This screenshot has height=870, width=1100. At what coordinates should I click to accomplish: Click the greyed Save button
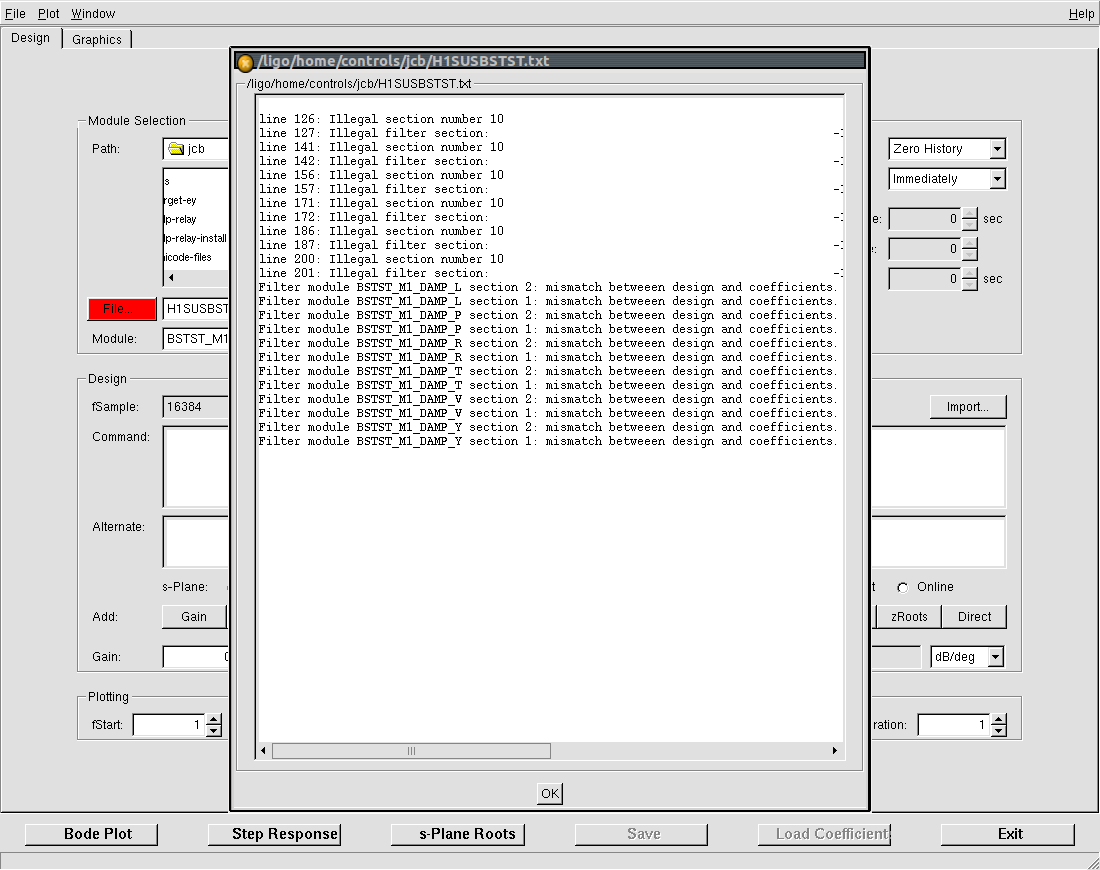click(643, 834)
